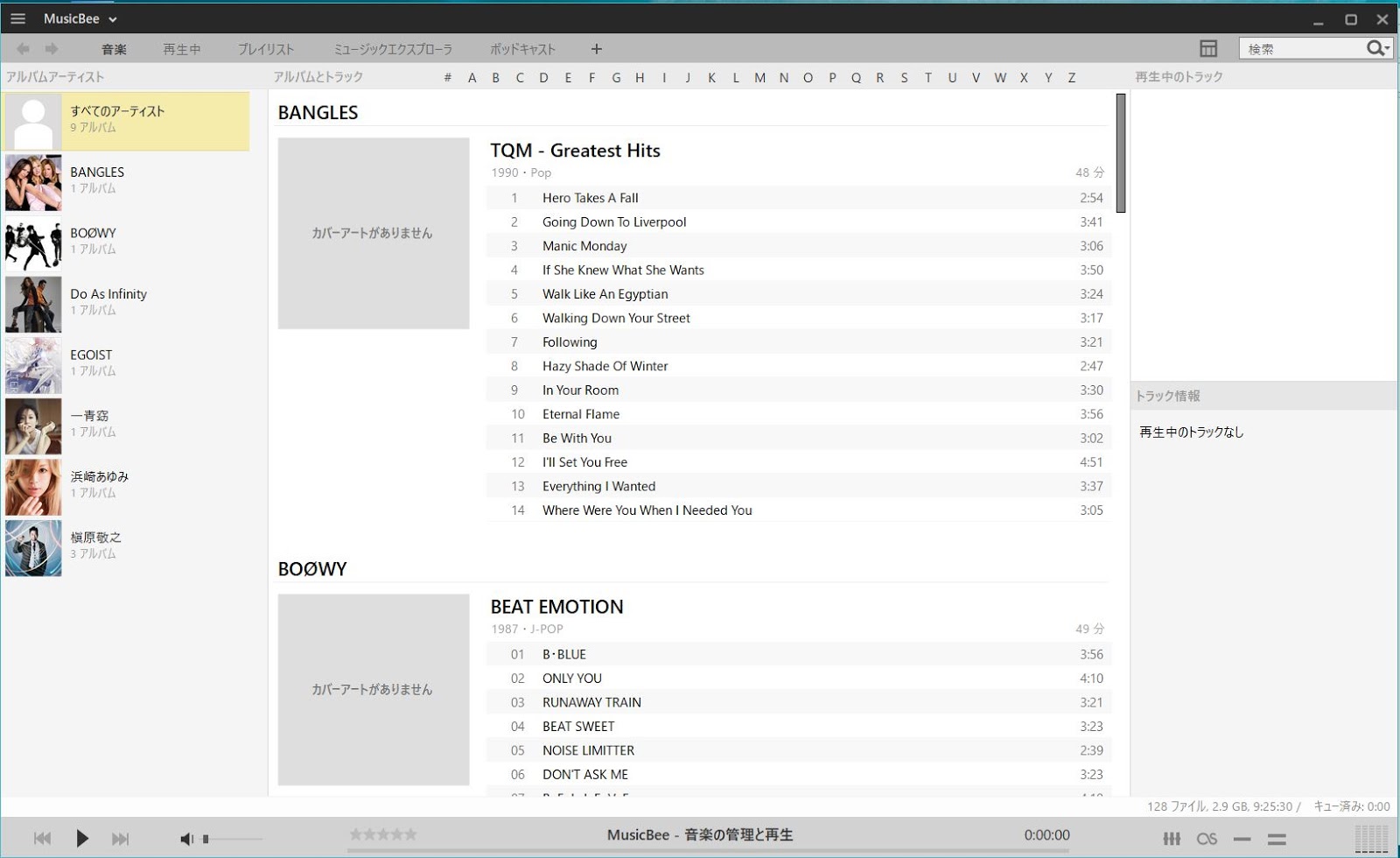Viewport: 1400px width, 858px height.
Task: Click the 再生中のトラック panel header
Action: point(1179,77)
